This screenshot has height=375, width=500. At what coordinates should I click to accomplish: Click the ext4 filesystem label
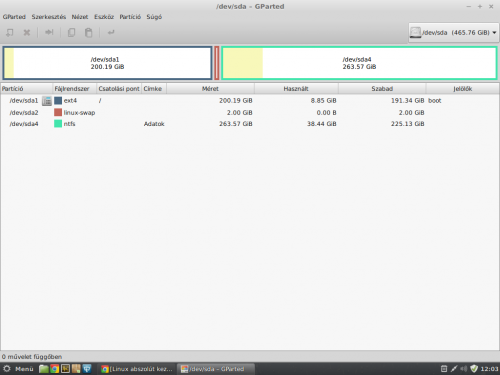[x=70, y=100]
